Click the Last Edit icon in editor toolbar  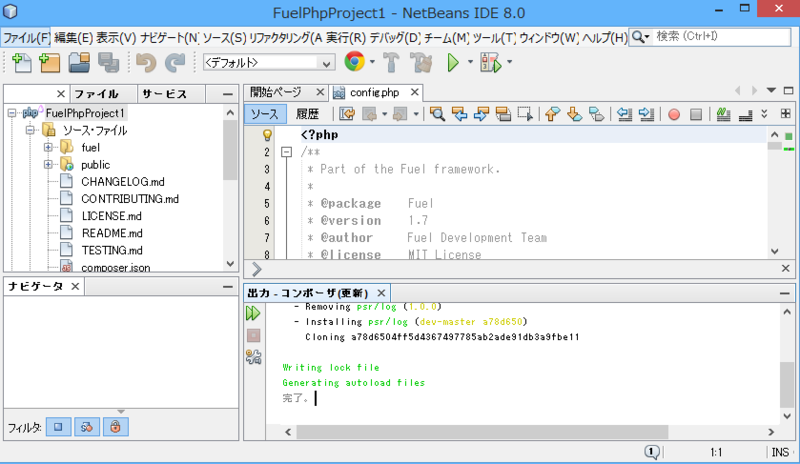click(x=347, y=113)
